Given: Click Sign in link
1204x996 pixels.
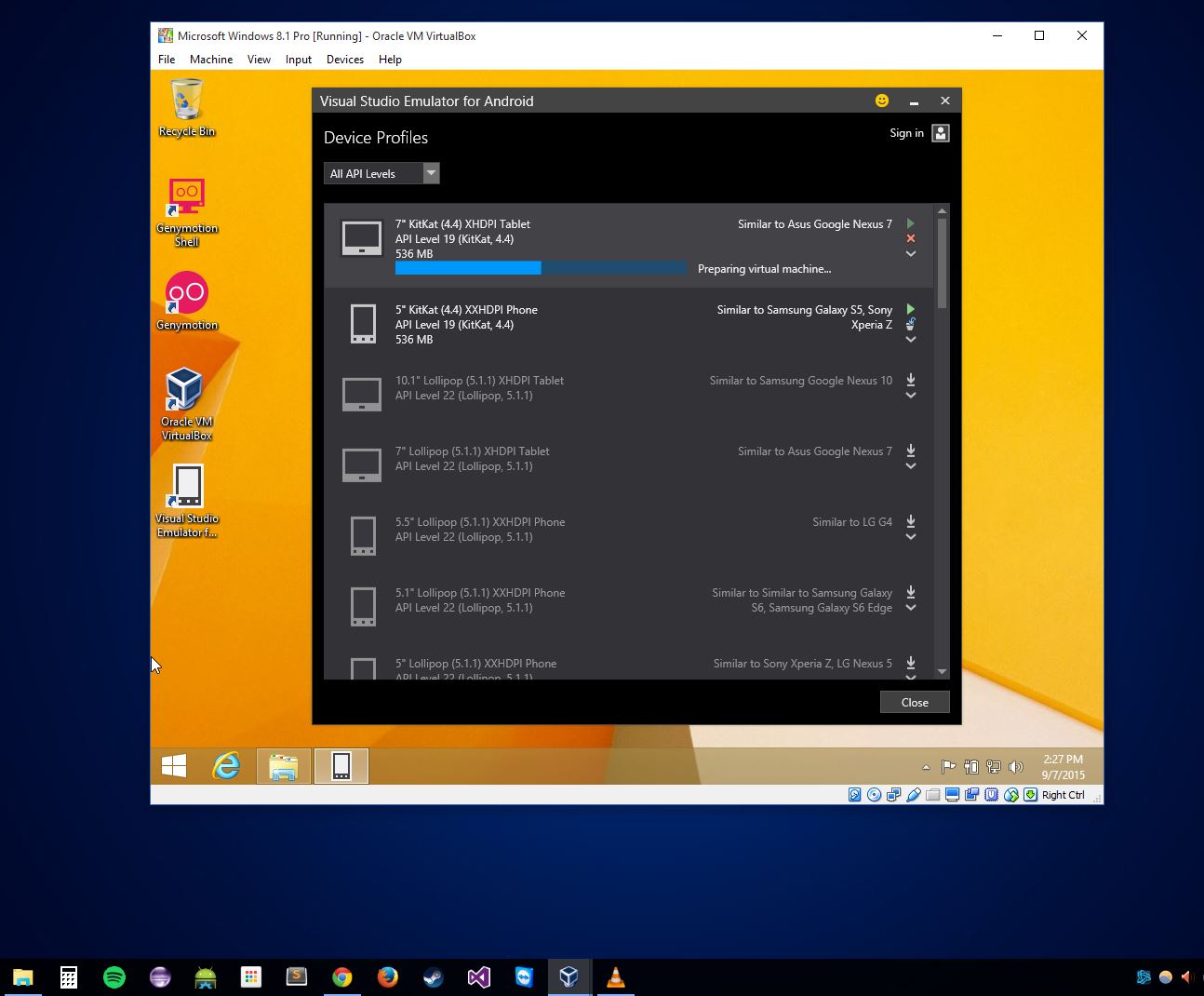Looking at the screenshot, I should 906,133.
